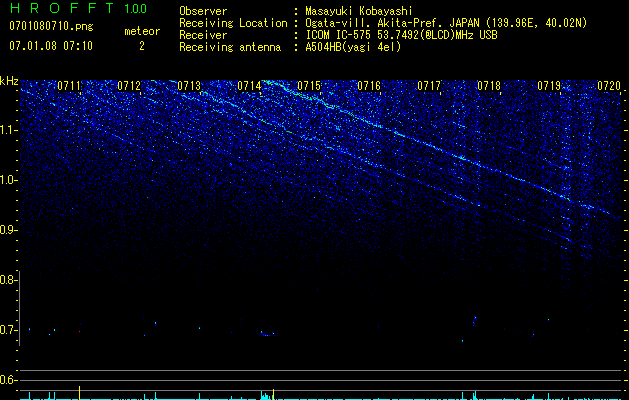Click the 1.1 kHz axis label
This screenshot has width=629, height=400.
[9, 130]
